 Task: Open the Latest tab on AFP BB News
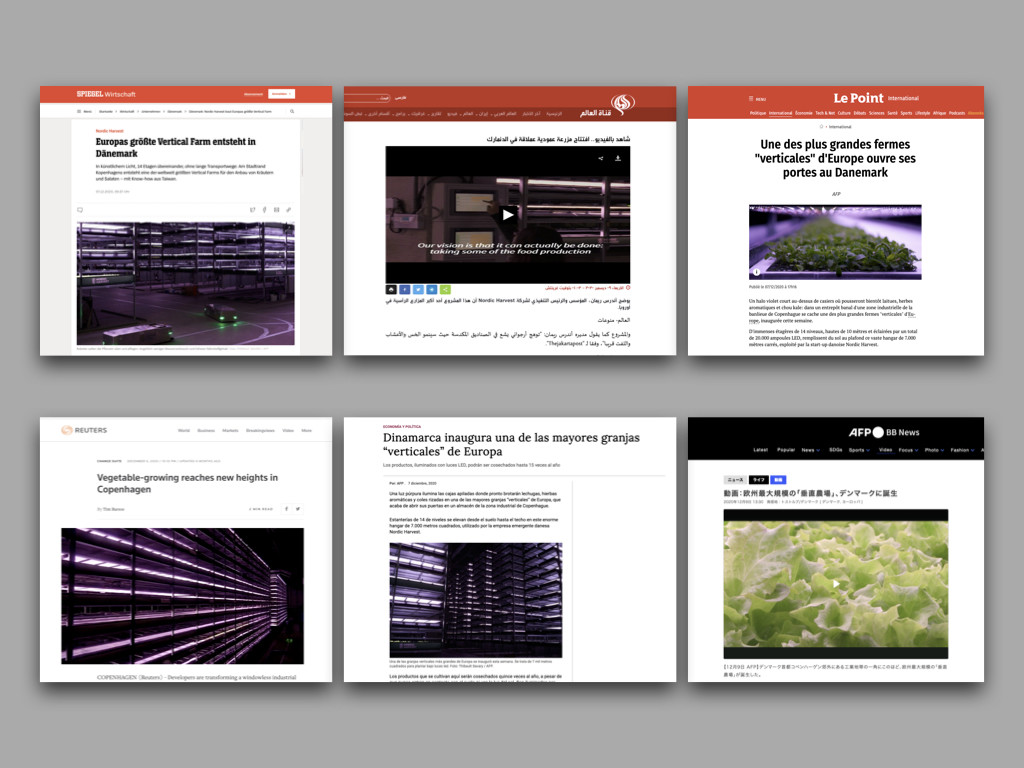pos(760,450)
